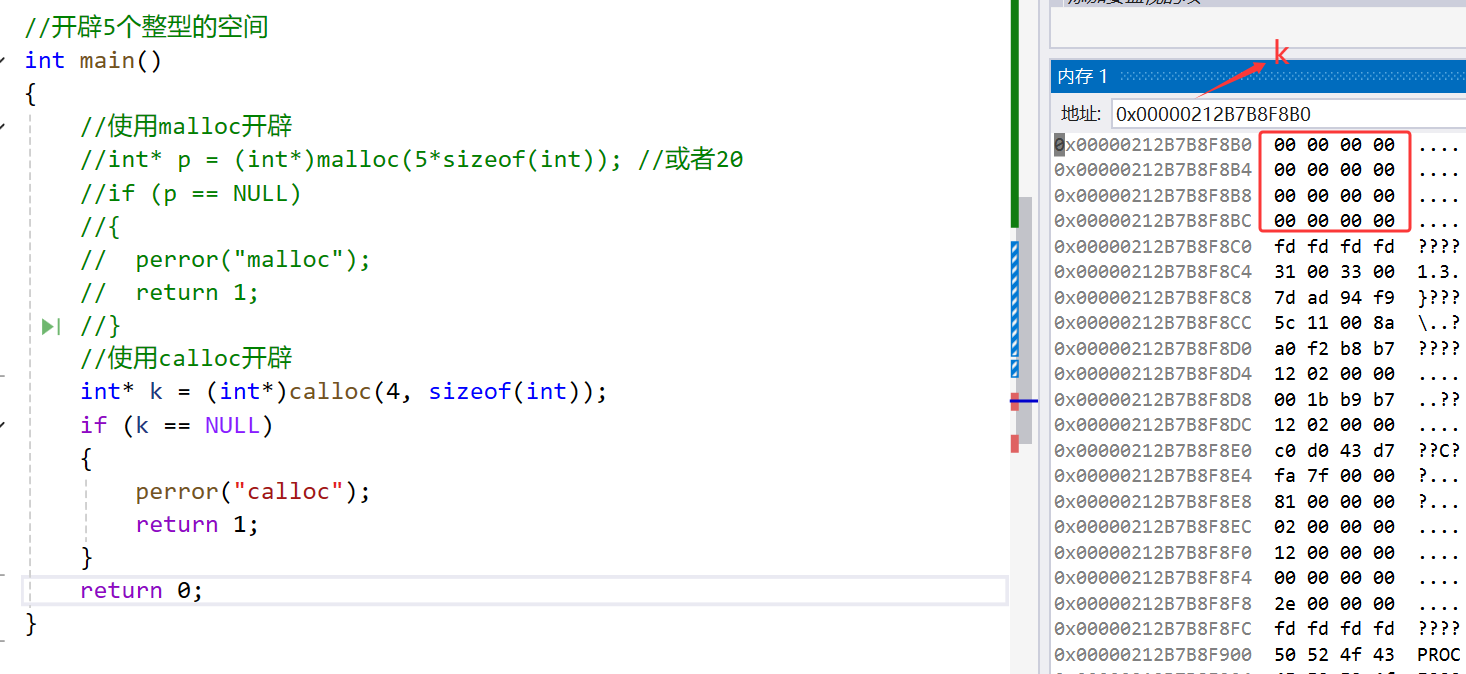The image size is (1466, 674).
Task: Select hex bytes 5c 11 00 8a
Action: pos(1334,323)
